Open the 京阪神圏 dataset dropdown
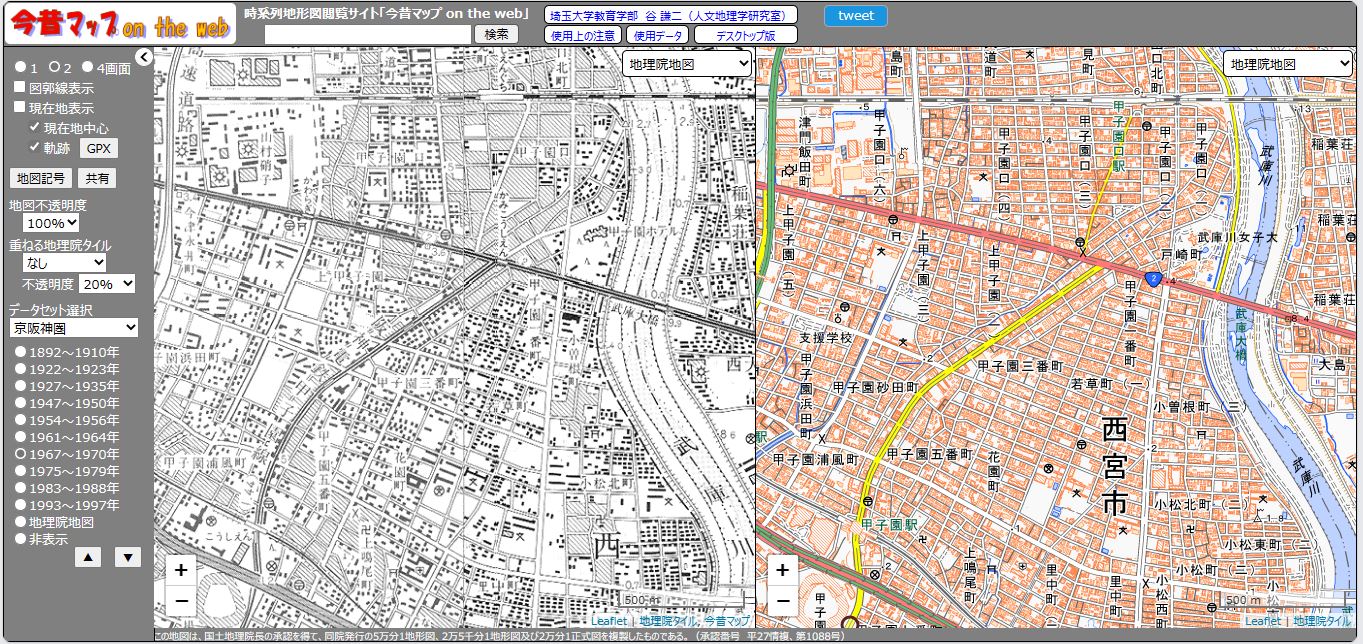The width and height of the screenshot is (1363, 644). [74, 328]
